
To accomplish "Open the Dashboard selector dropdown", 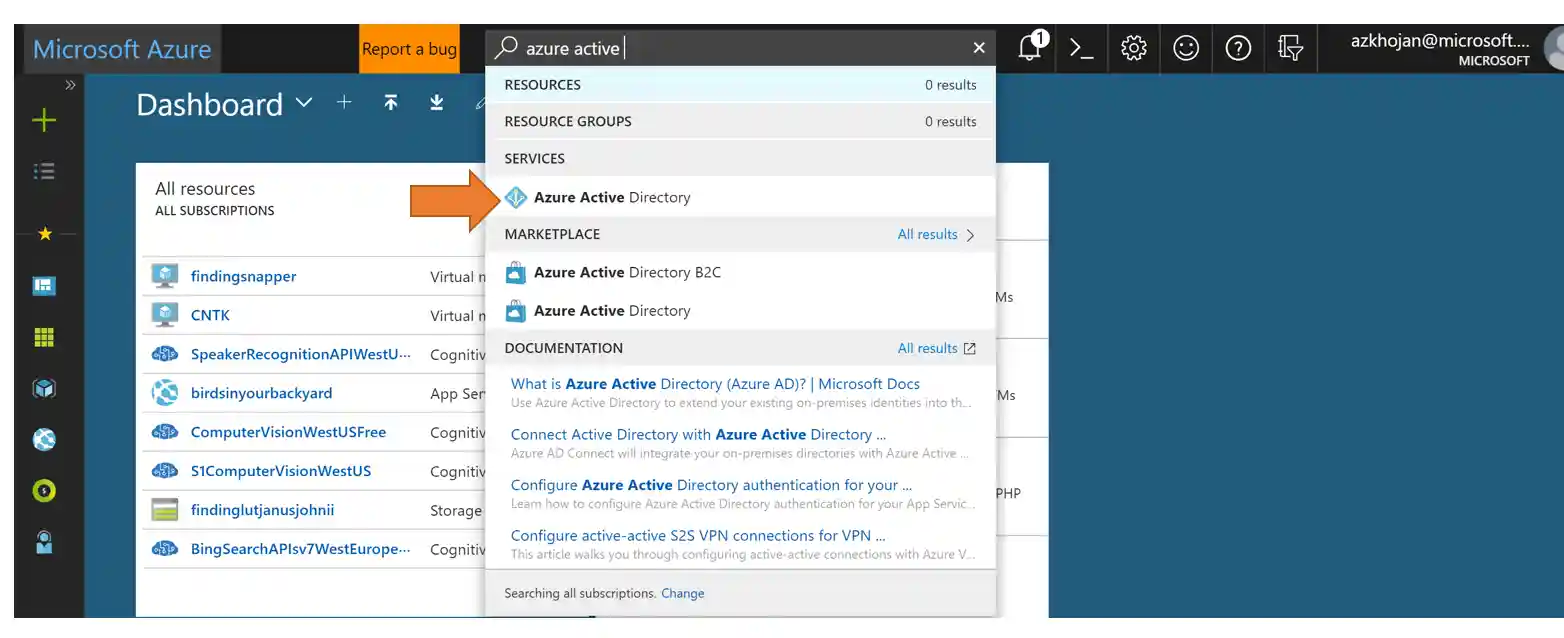I will (303, 104).
